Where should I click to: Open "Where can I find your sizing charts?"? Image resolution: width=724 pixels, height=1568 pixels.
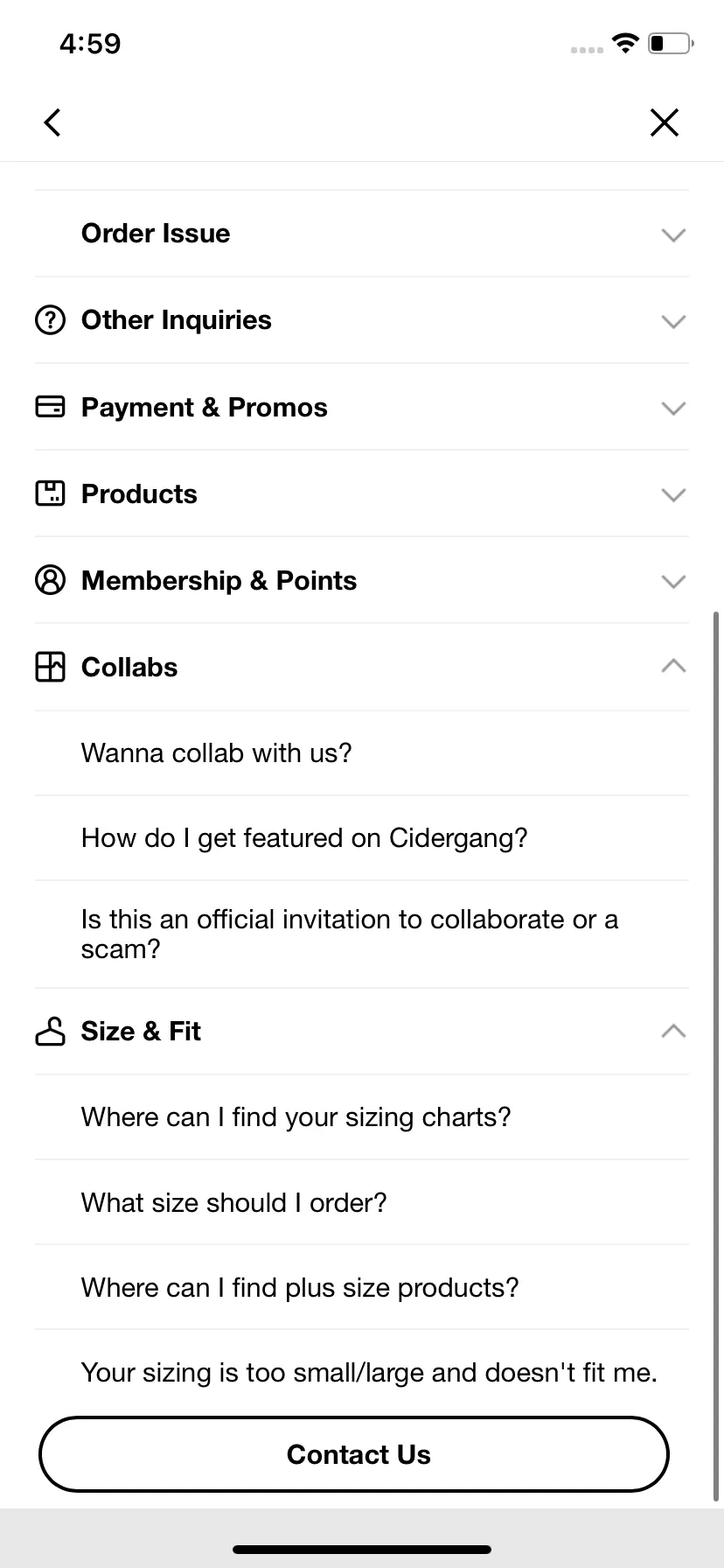[x=362, y=1117]
